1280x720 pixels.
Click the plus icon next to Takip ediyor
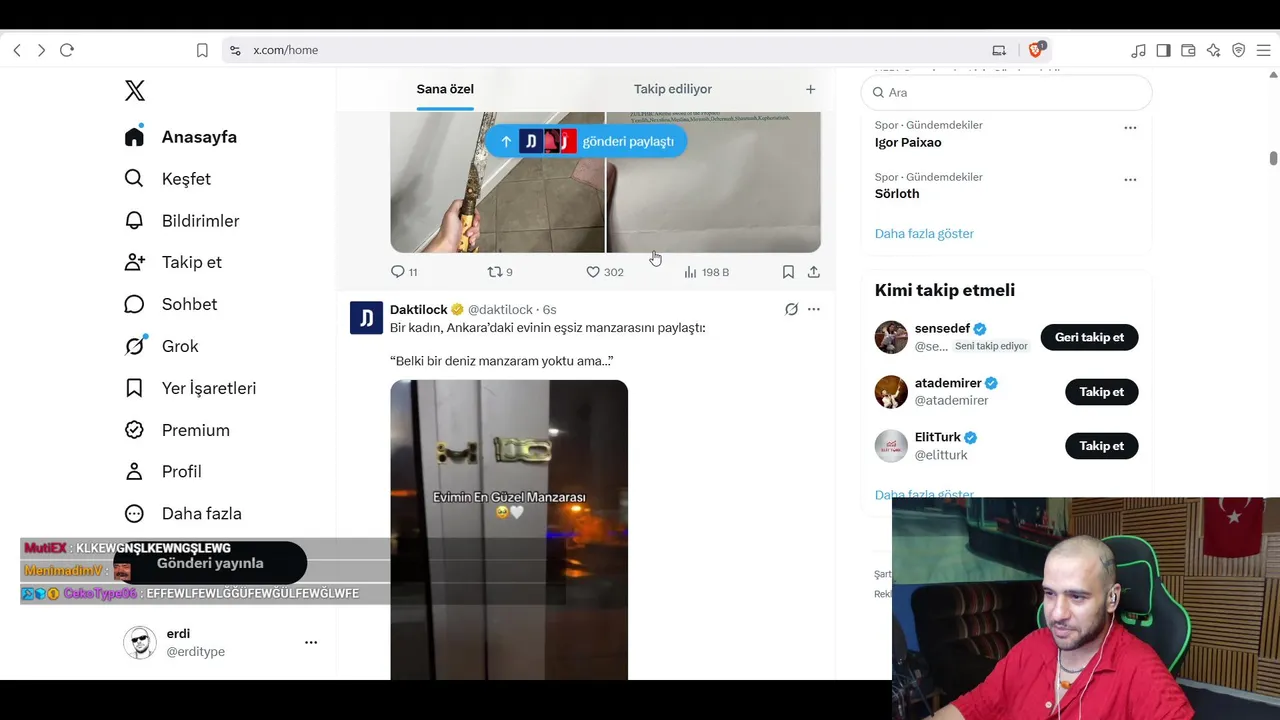[x=811, y=89]
